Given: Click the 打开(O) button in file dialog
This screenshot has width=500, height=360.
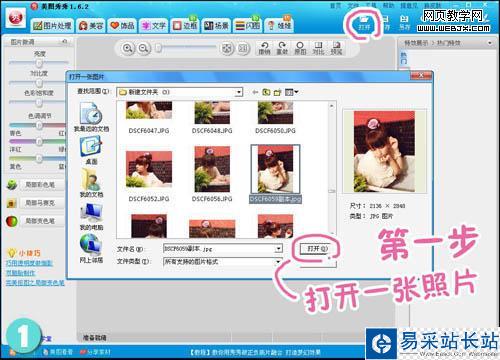Looking at the screenshot, I should click(x=317, y=249).
